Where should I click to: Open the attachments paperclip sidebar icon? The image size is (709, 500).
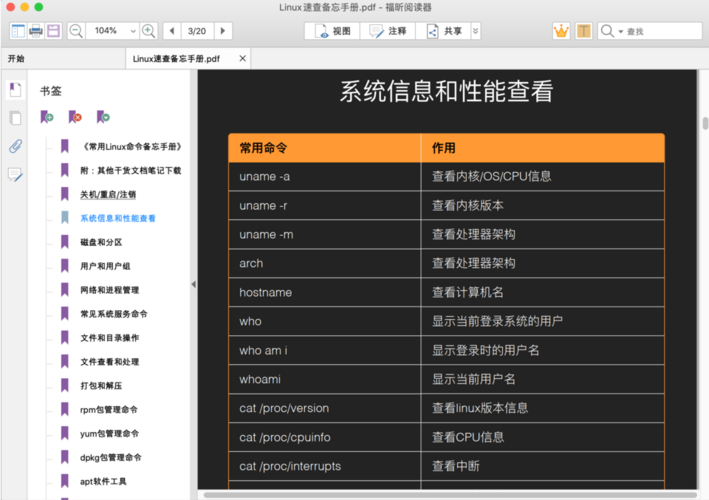click(15, 146)
